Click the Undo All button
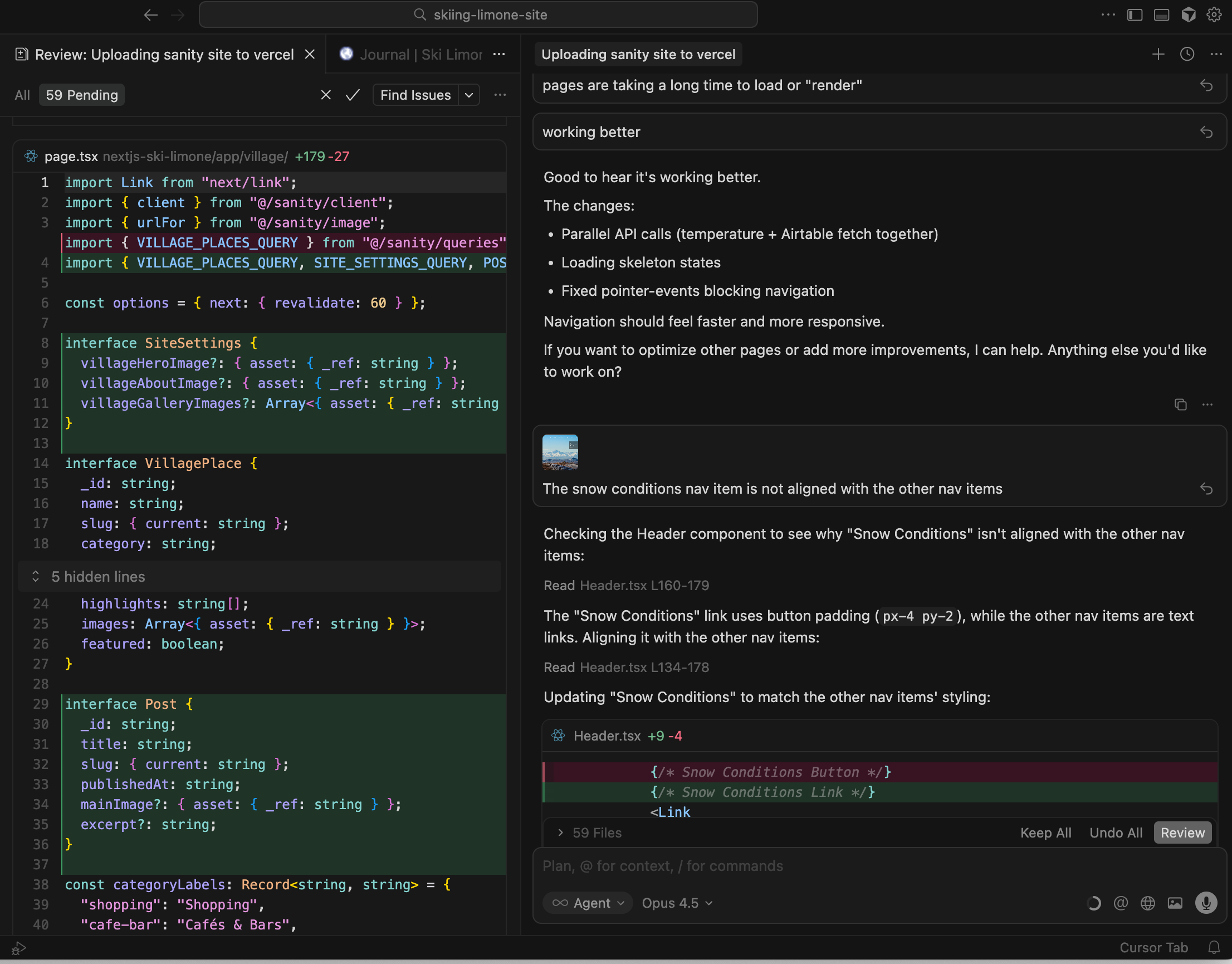The width and height of the screenshot is (1232, 964). point(1115,832)
